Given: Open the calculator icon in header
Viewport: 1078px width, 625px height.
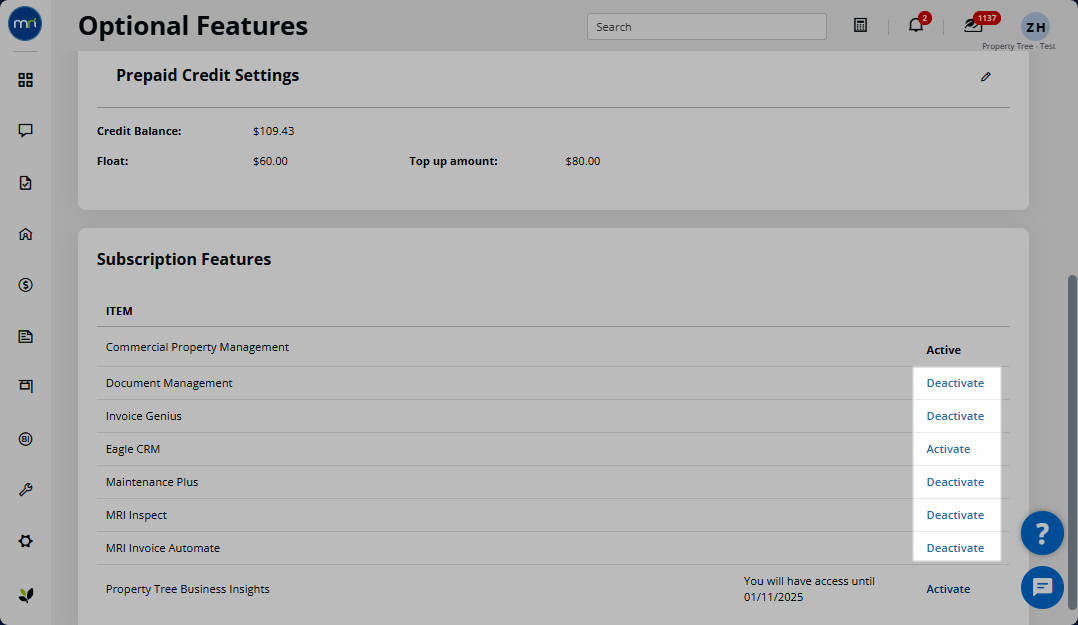Looking at the screenshot, I should (860, 25).
